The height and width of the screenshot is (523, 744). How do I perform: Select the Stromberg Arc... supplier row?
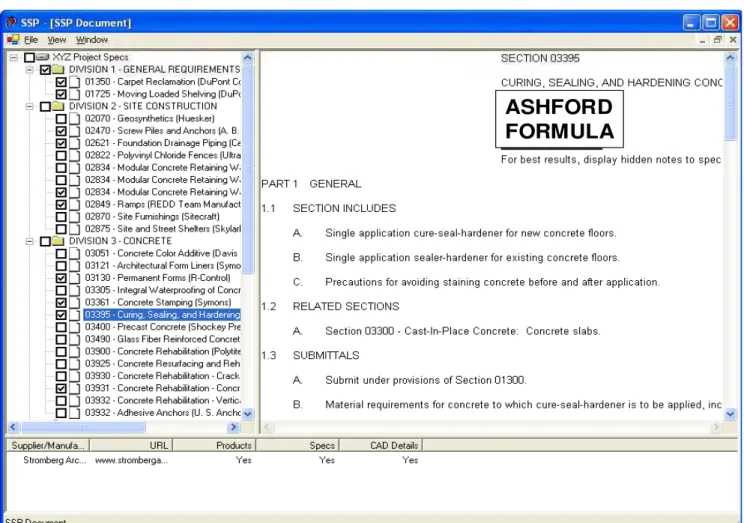[221, 460]
